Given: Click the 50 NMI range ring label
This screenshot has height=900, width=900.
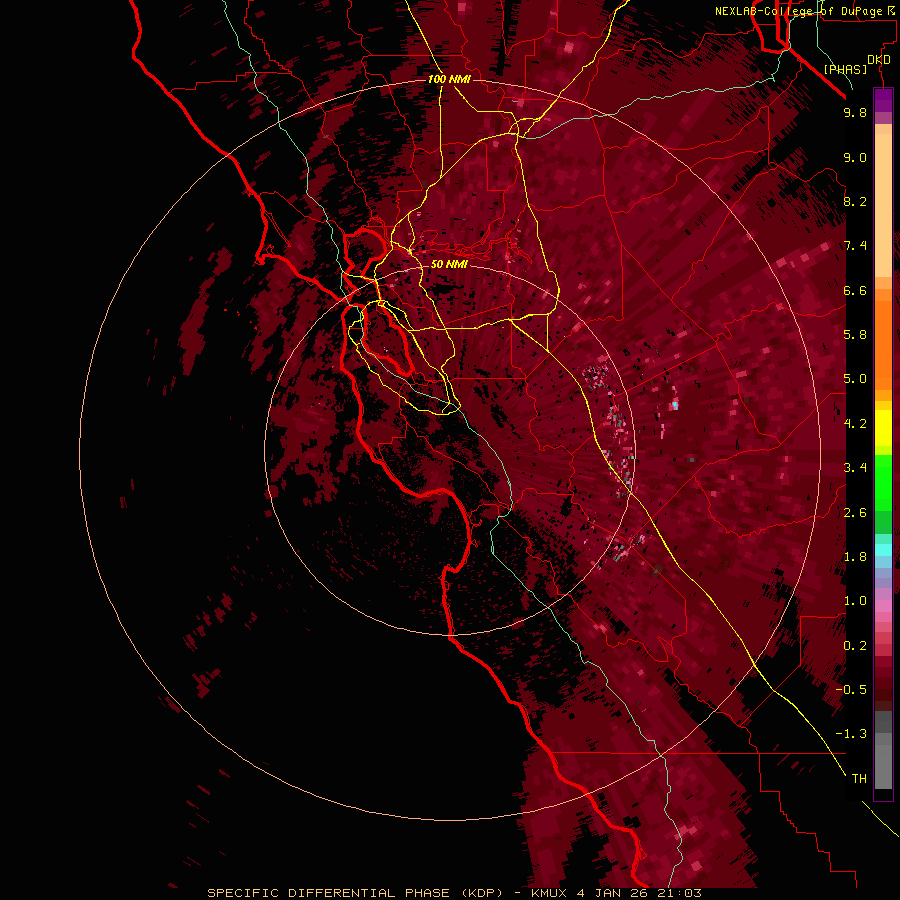Looking at the screenshot, I should [x=449, y=264].
